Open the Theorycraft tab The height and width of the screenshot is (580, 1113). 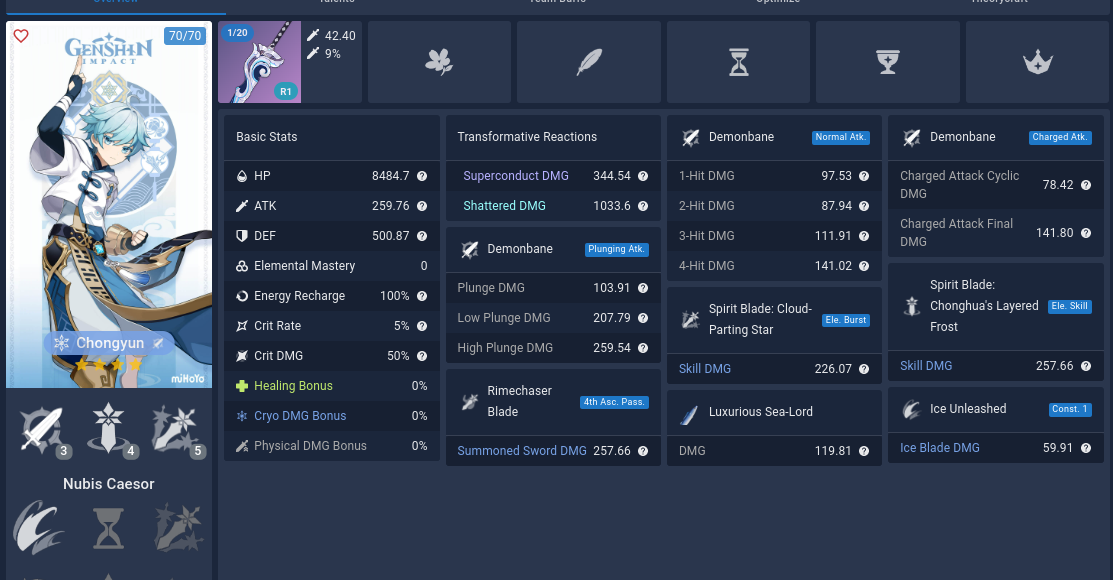pos(999,4)
